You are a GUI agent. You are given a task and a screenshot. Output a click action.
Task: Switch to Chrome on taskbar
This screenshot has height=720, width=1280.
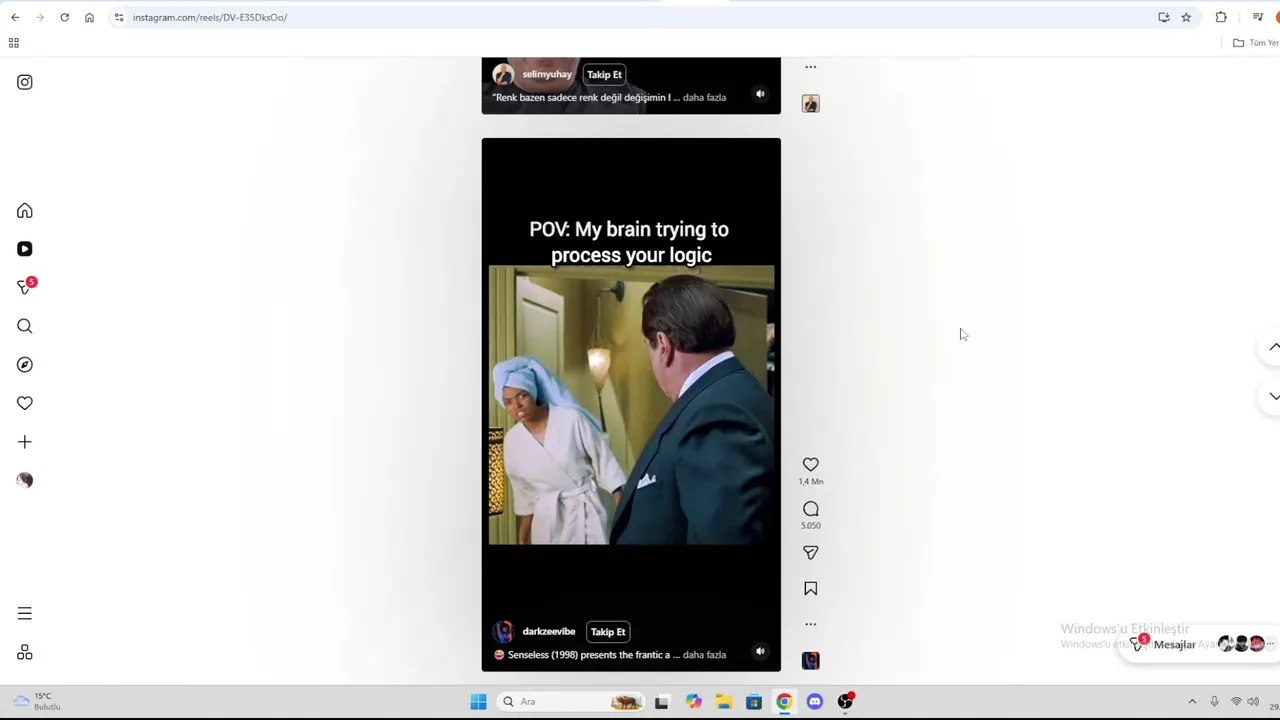click(784, 702)
